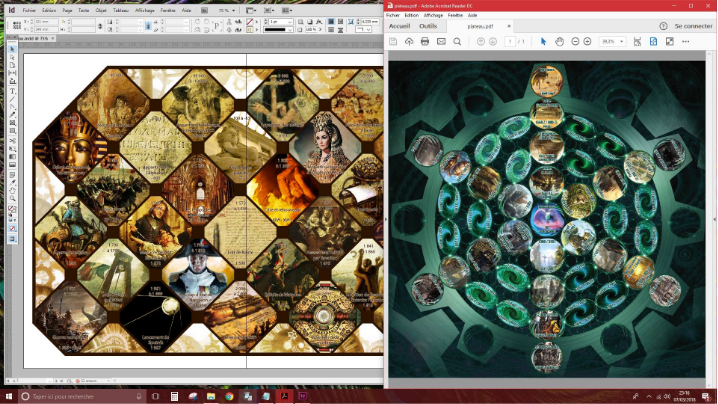Screen dimensions: 718x404
Task: Toggle the InDesign screen mode button
Action: [12, 239]
